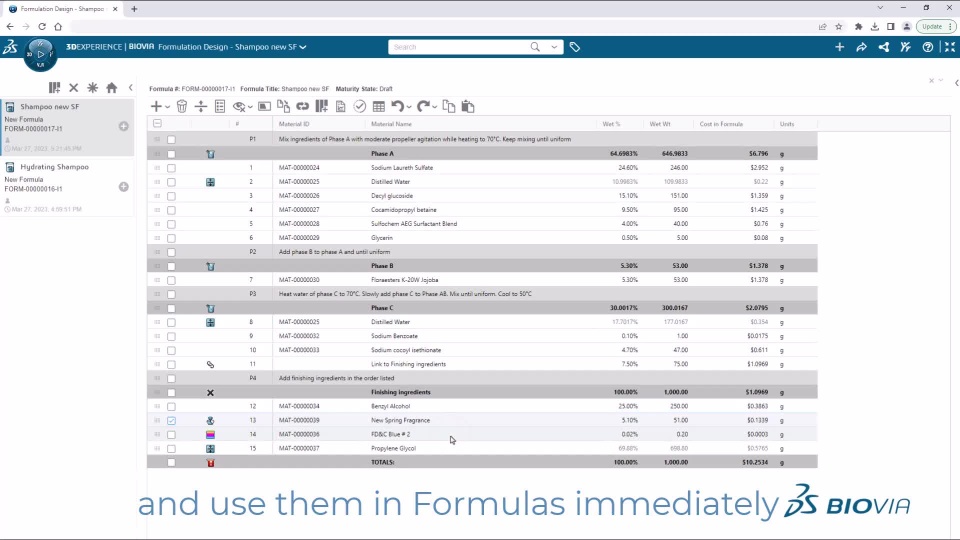Click the tools icon in top bar

pos(906,47)
